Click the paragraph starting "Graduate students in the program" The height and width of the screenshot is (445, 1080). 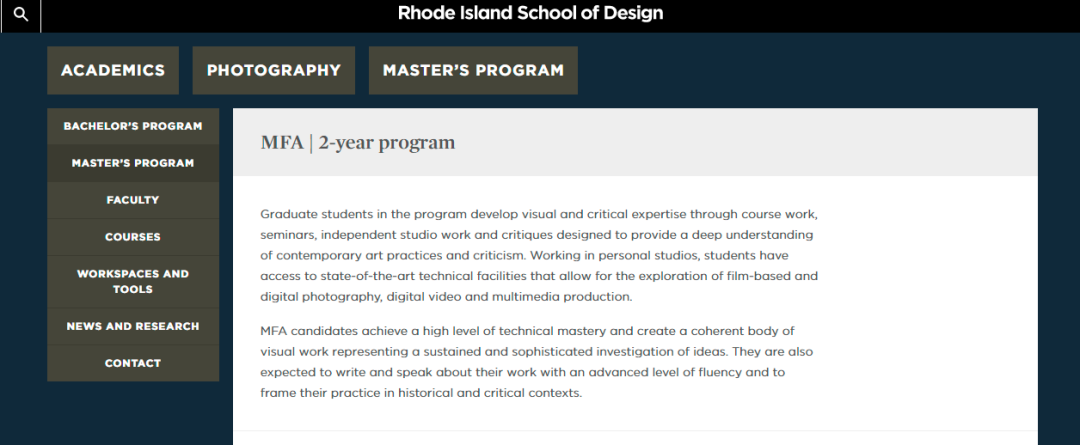click(539, 256)
